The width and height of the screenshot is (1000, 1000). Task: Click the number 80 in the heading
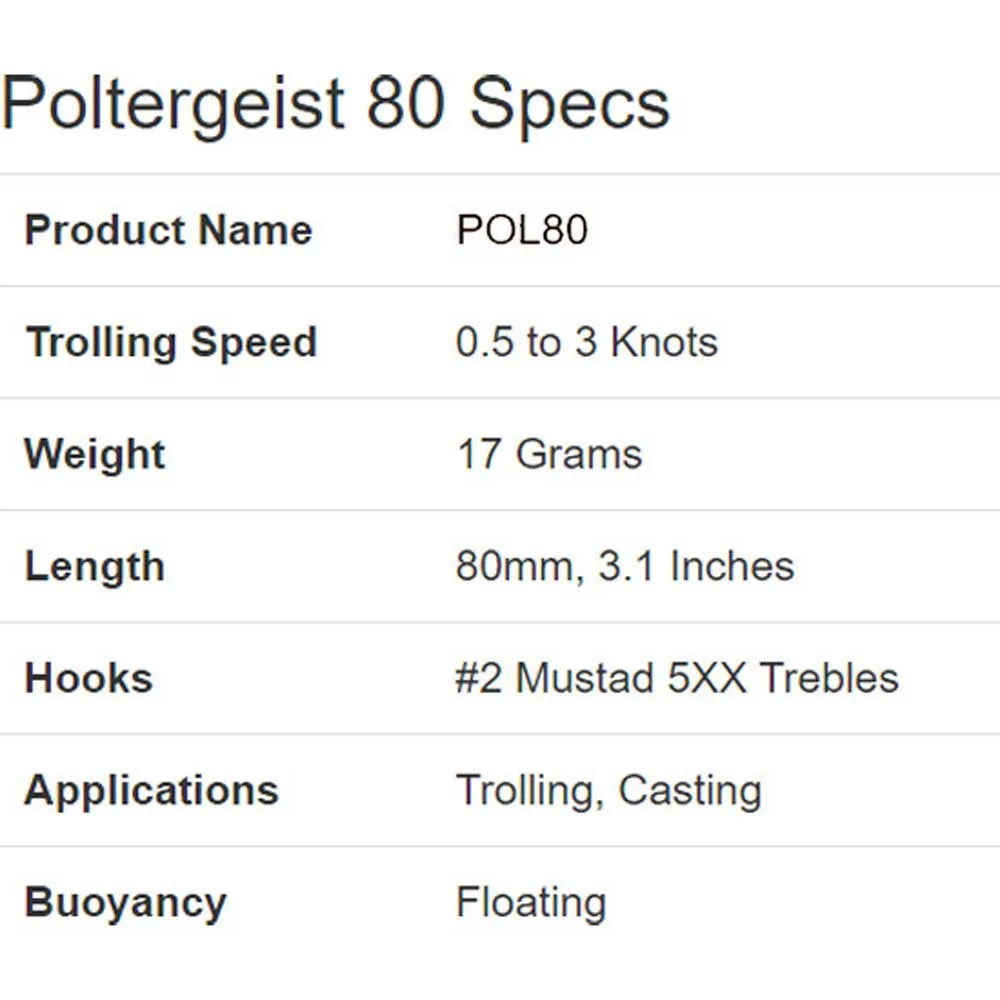(406, 103)
